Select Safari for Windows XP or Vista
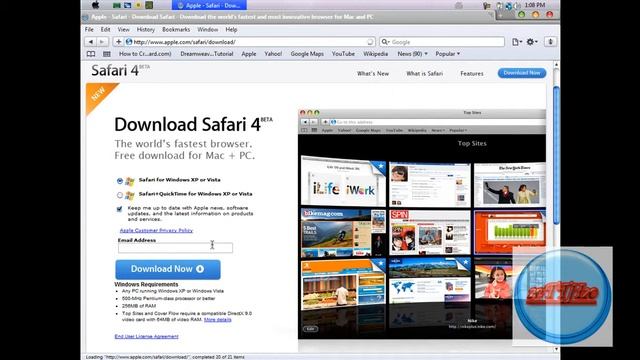The image size is (640, 360). point(120,180)
